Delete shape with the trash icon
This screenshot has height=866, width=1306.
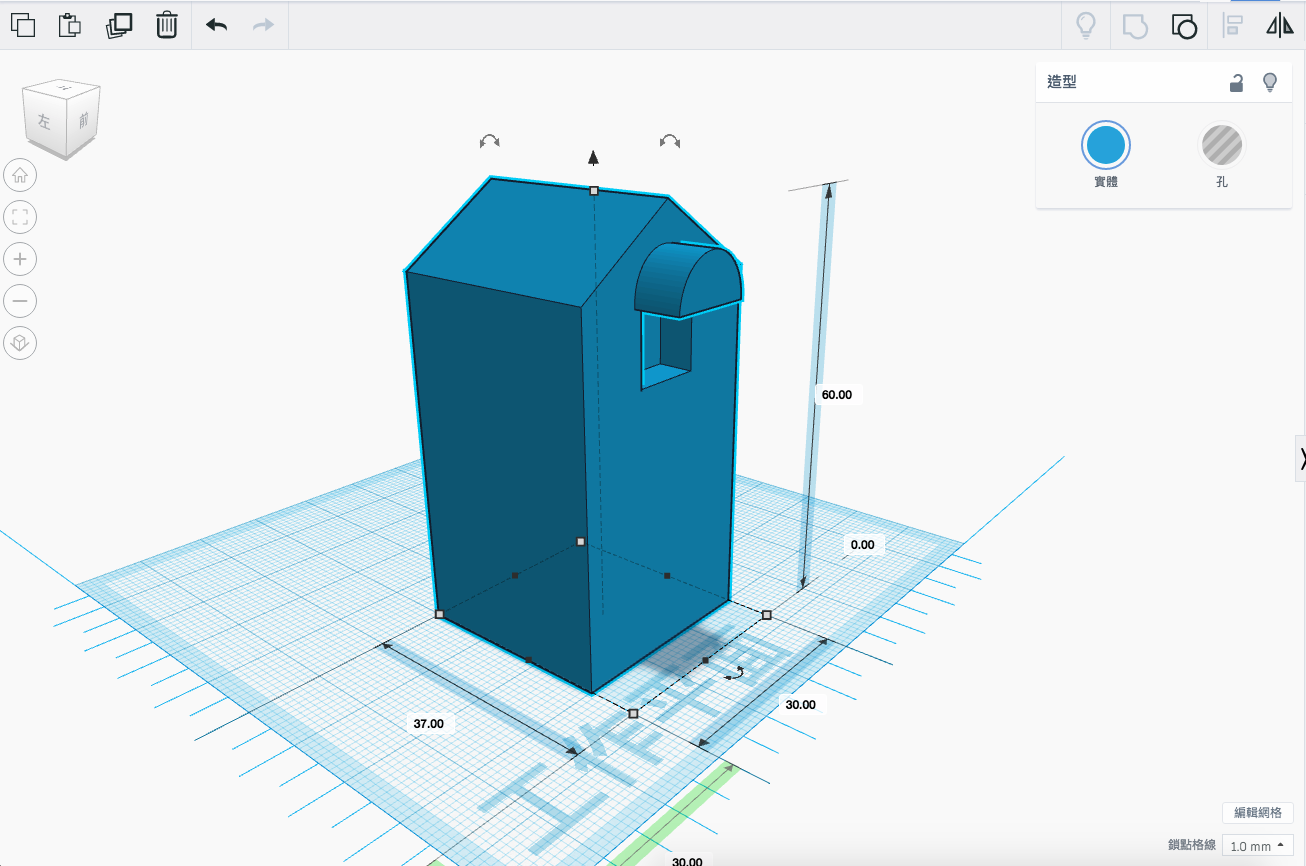click(167, 25)
